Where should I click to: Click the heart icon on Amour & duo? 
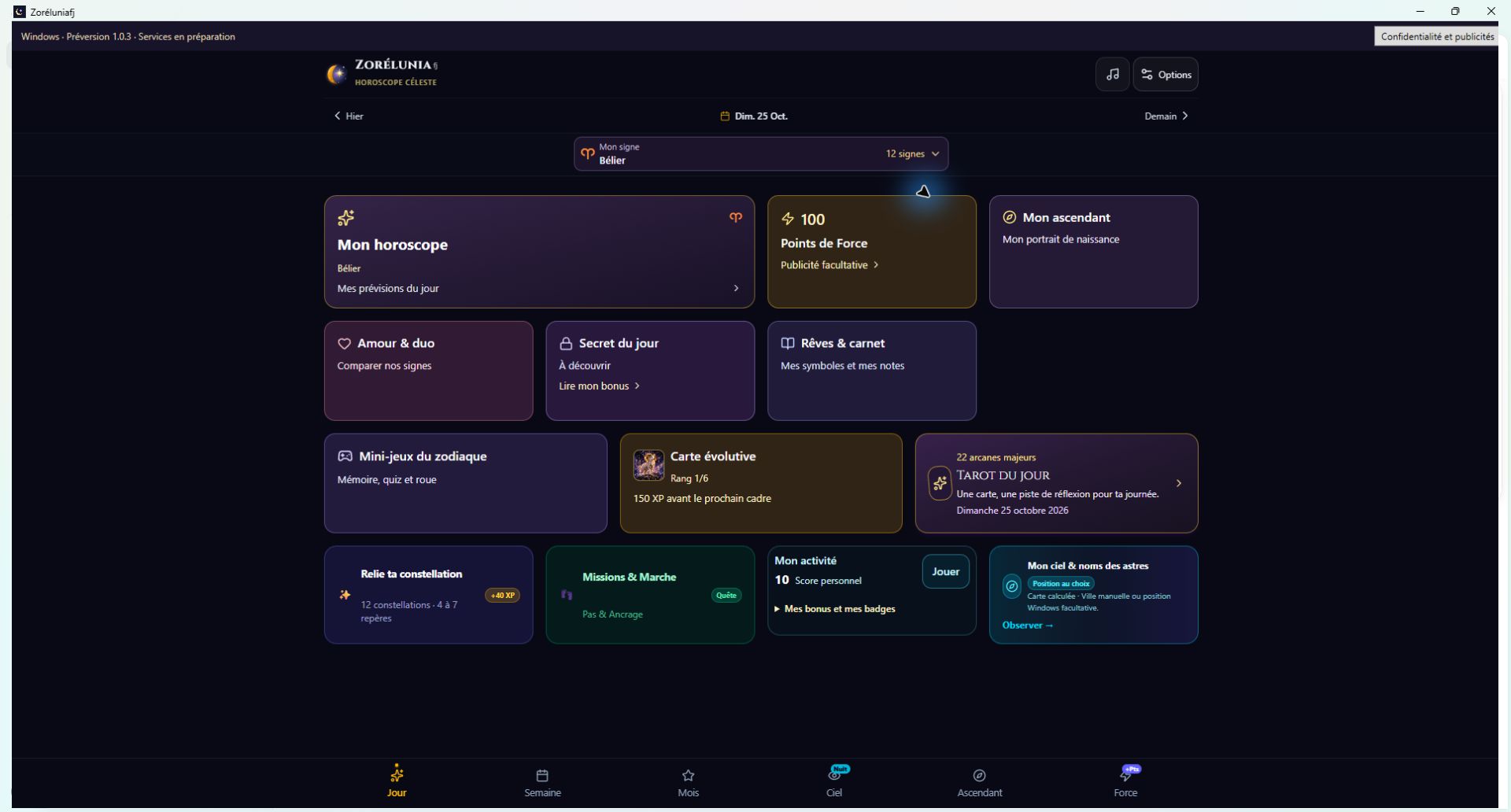(344, 344)
